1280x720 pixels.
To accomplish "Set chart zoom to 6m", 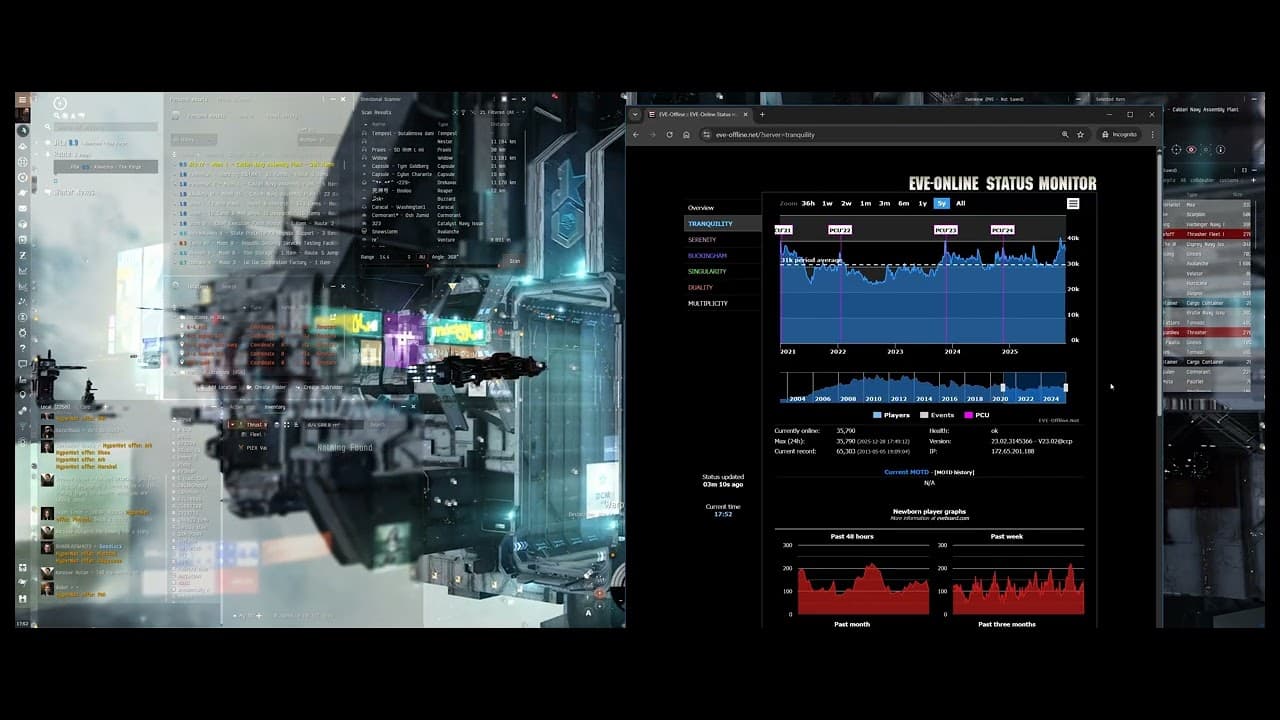I will [x=903, y=203].
